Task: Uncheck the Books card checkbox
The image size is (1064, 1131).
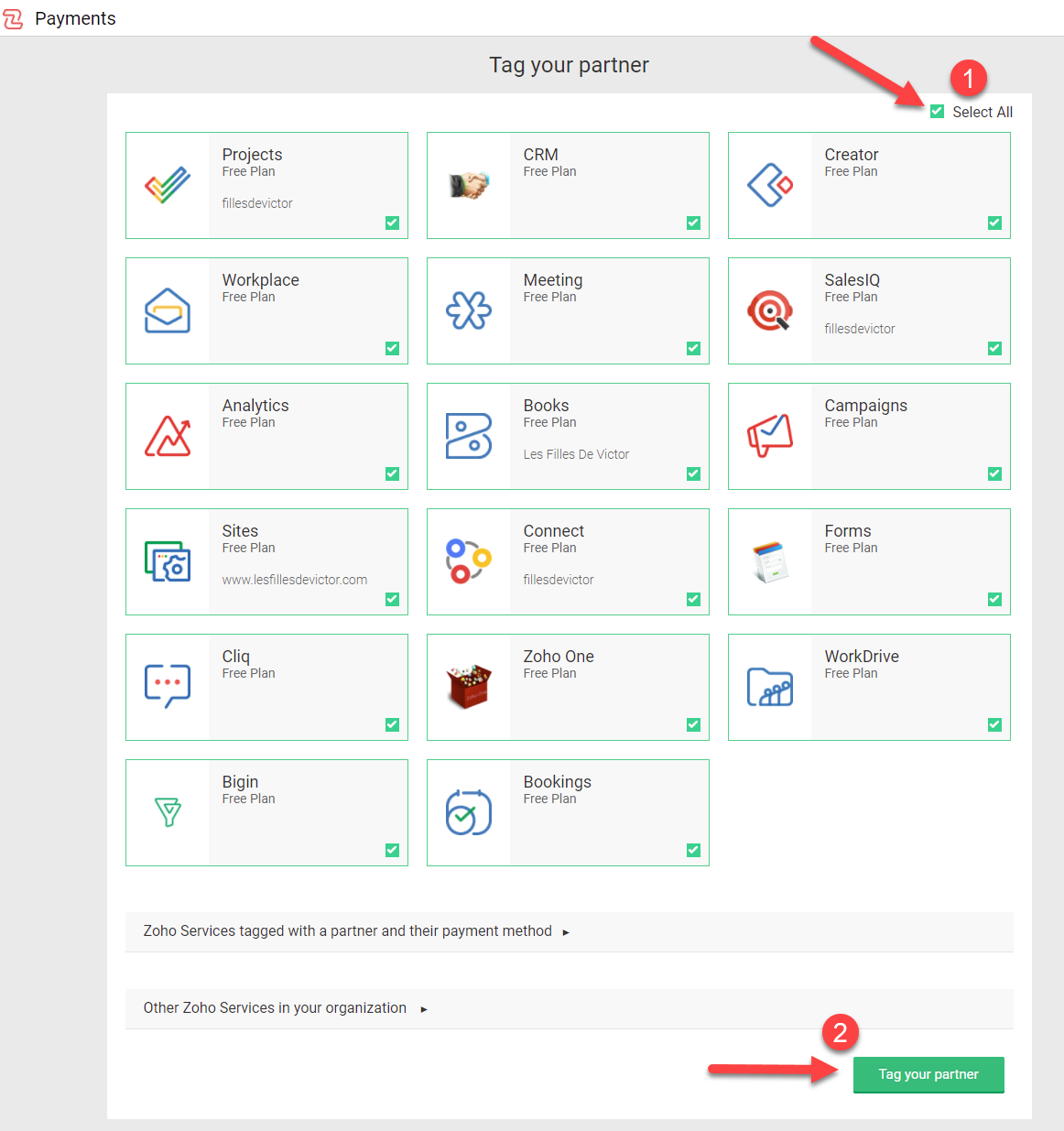Action: click(x=693, y=473)
